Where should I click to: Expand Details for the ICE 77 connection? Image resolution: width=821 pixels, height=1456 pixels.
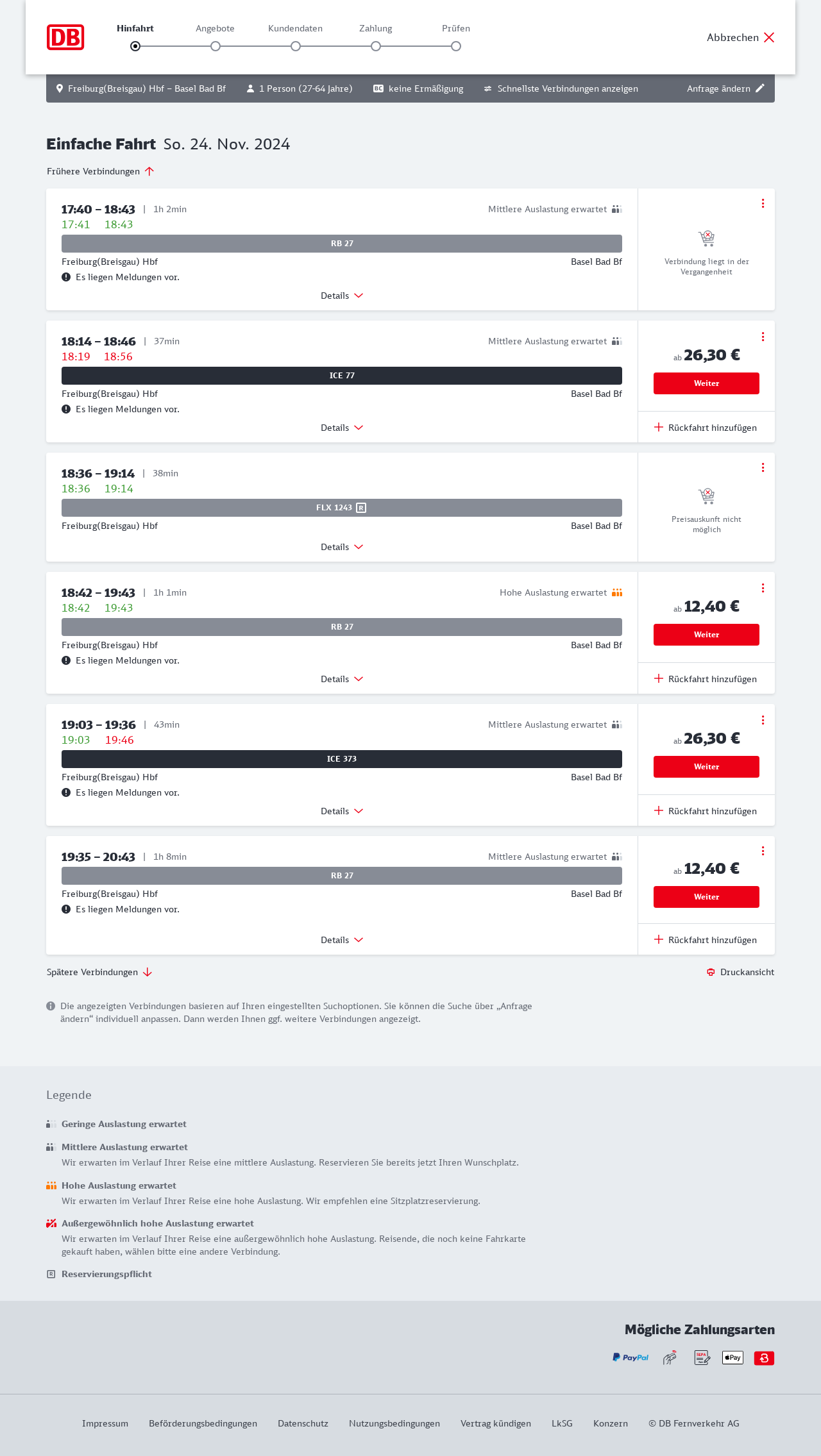coord(342,428)
